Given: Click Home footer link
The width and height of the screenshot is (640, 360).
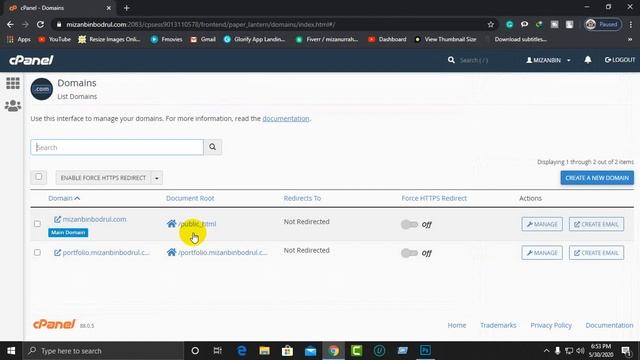Looking at the screenshot, I should coord(457,325).
